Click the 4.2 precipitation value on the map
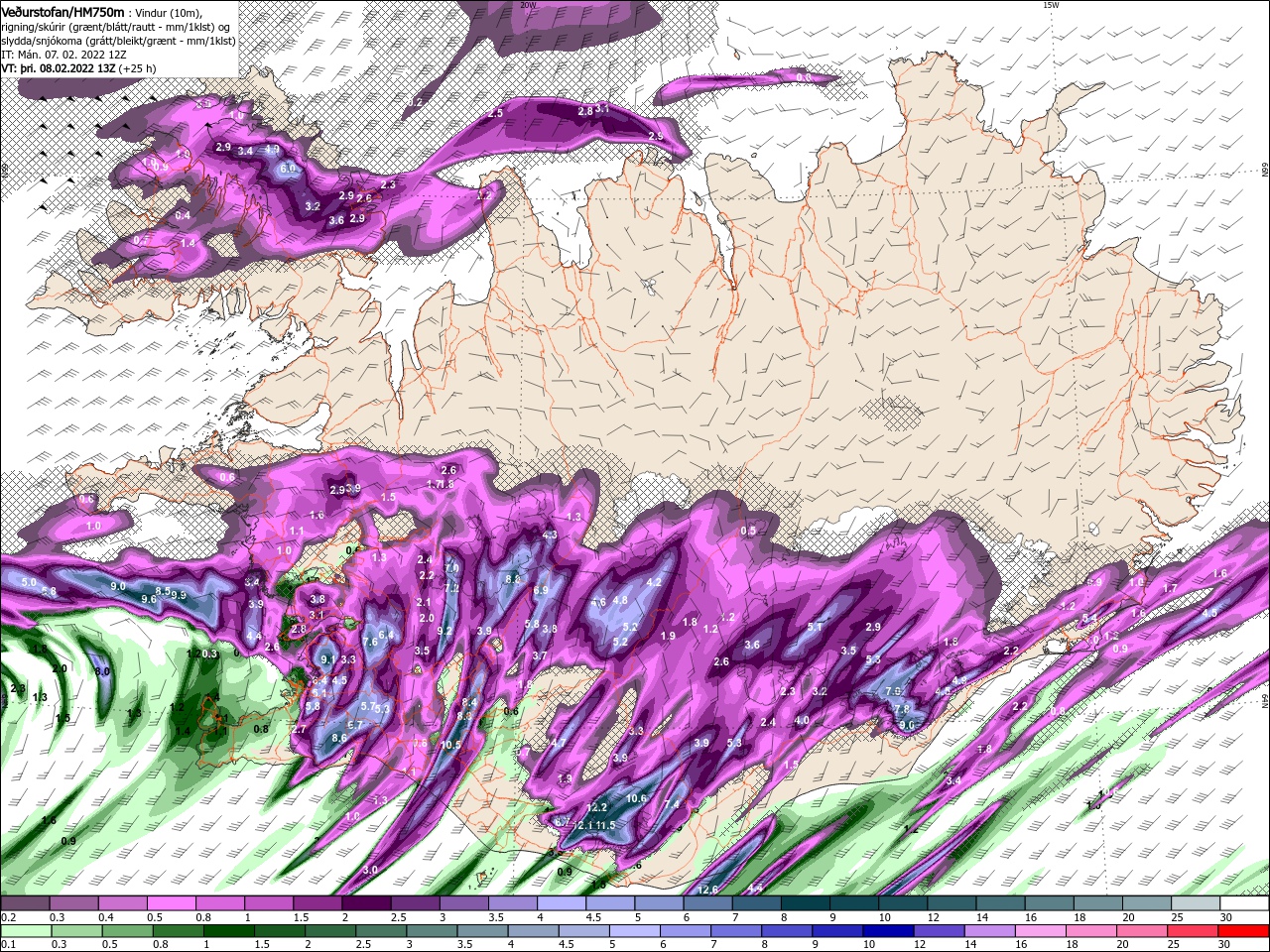This screenshot has height=952, width=1270. 654,582
